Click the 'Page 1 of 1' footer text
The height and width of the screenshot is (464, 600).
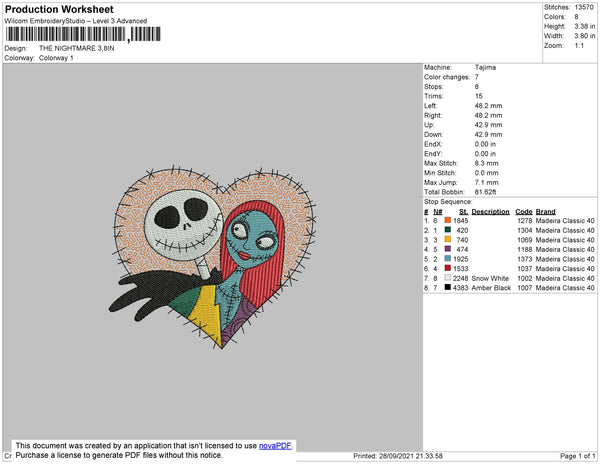pyautogui.click(x=577, y=456)
